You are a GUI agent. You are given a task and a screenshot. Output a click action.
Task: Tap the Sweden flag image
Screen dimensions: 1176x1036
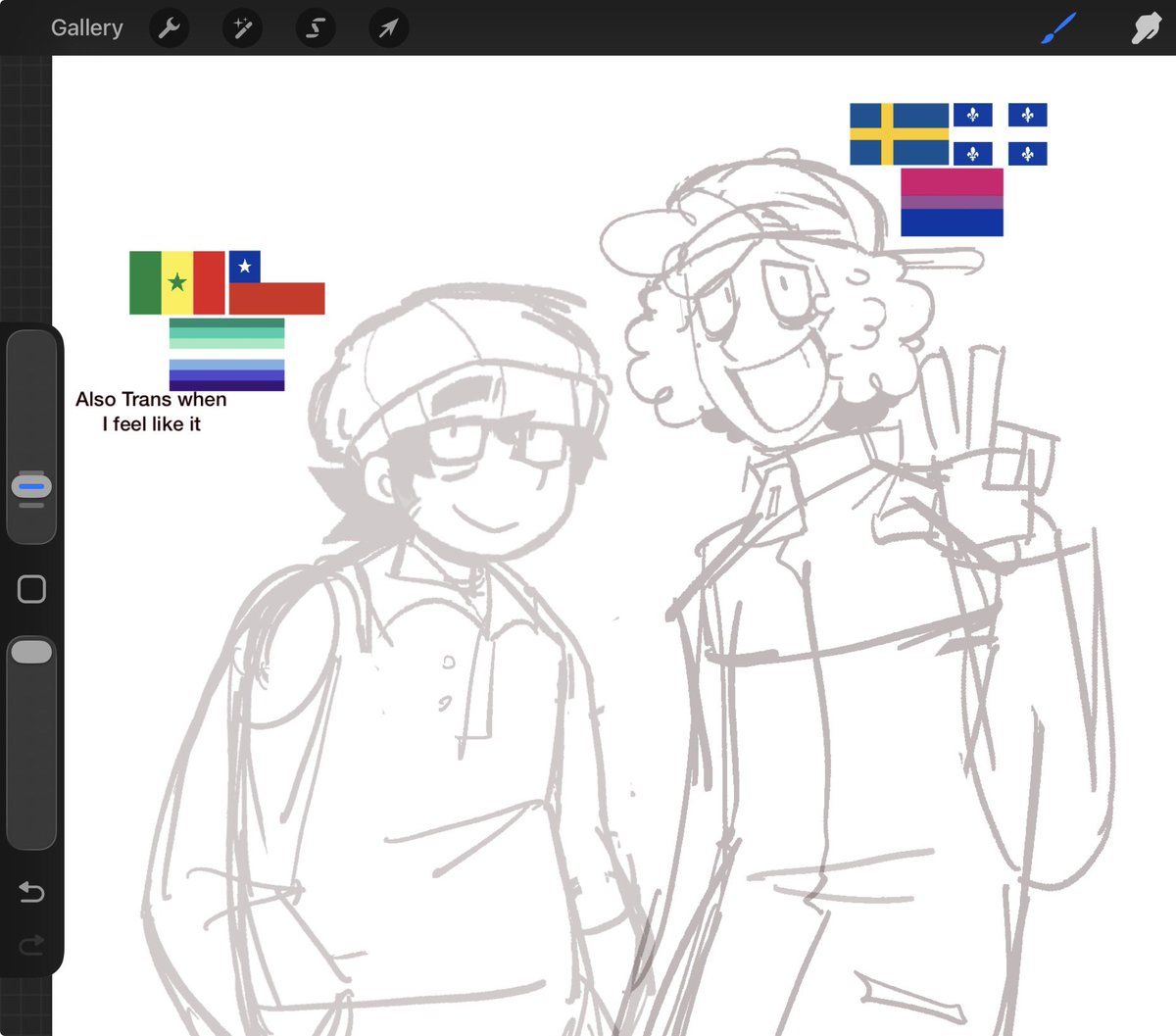[x=899, y=133]
